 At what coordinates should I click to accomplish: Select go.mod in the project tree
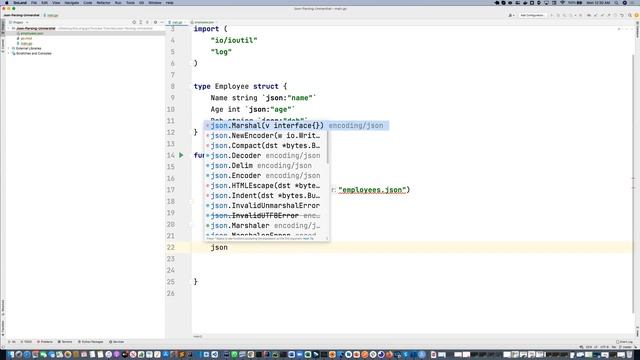(x=26, y=38)
